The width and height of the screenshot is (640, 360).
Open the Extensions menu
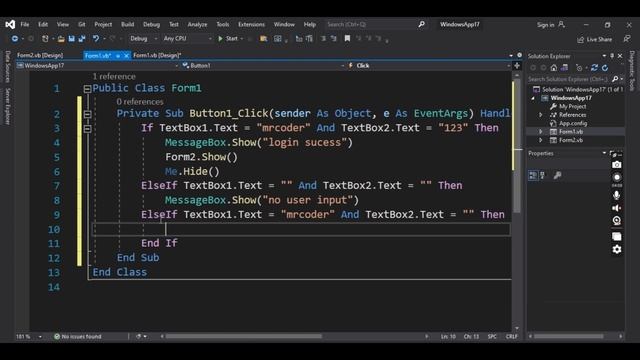[251, 24]
